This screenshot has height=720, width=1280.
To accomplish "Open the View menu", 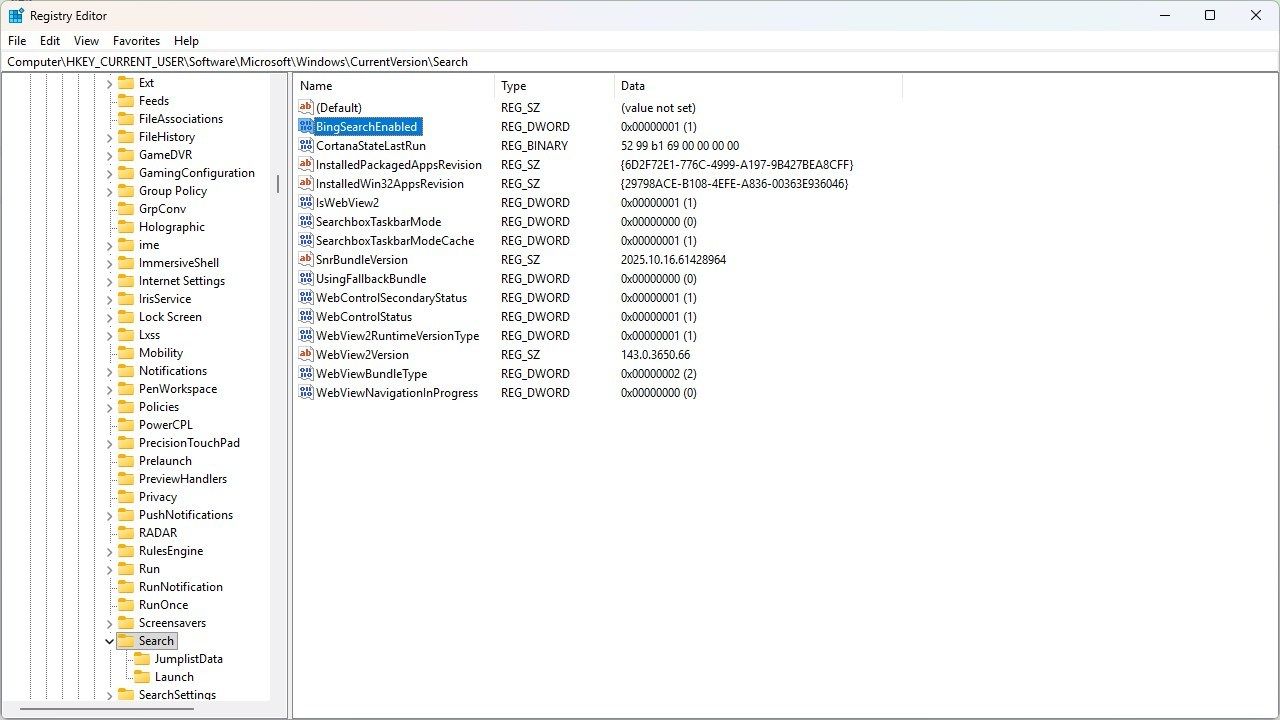I will tap(87, 41).
